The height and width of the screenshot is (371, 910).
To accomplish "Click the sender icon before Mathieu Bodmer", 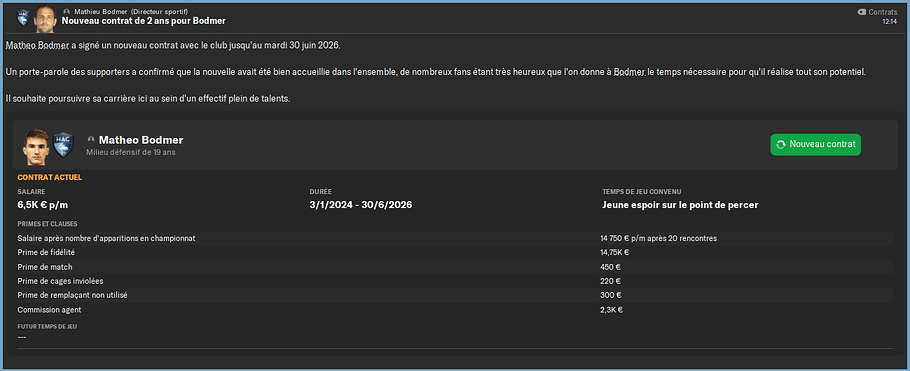I will [x=67, y=12].
